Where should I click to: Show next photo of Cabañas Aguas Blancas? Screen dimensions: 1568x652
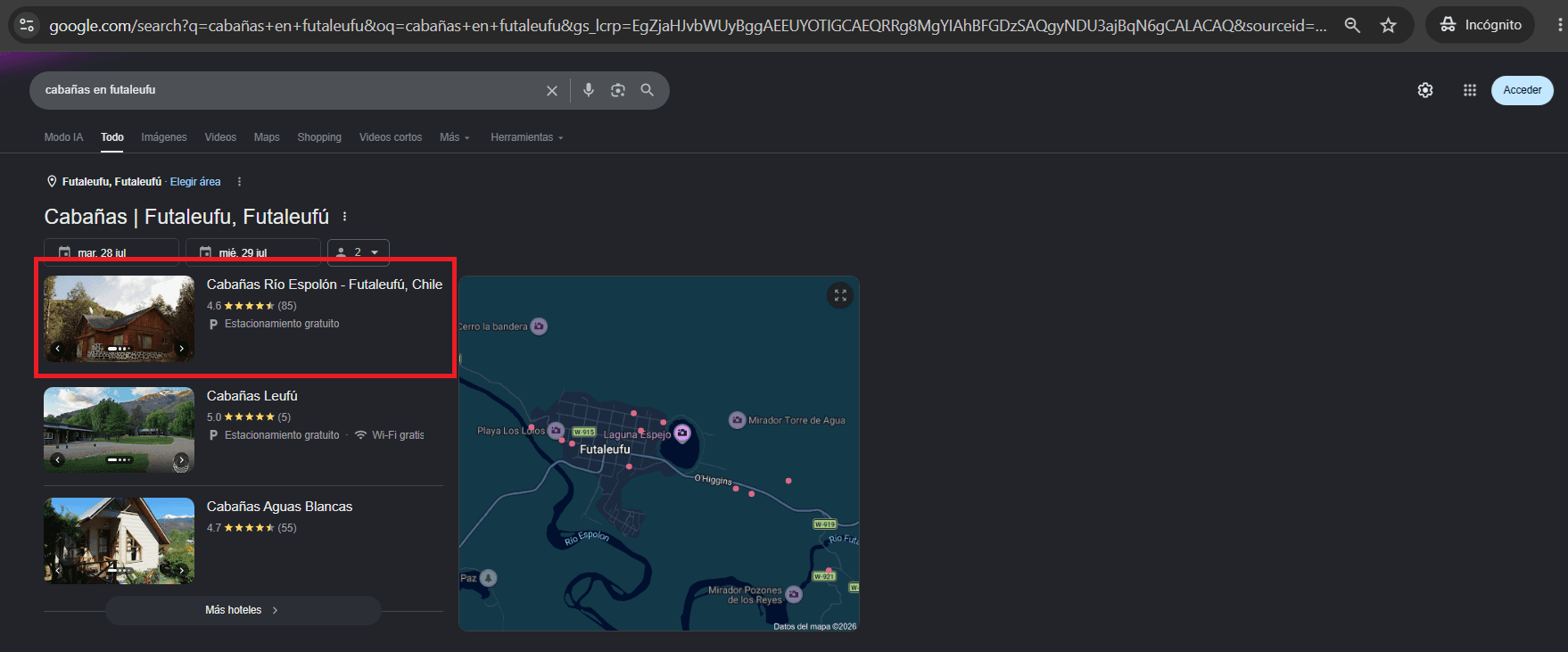182,570
